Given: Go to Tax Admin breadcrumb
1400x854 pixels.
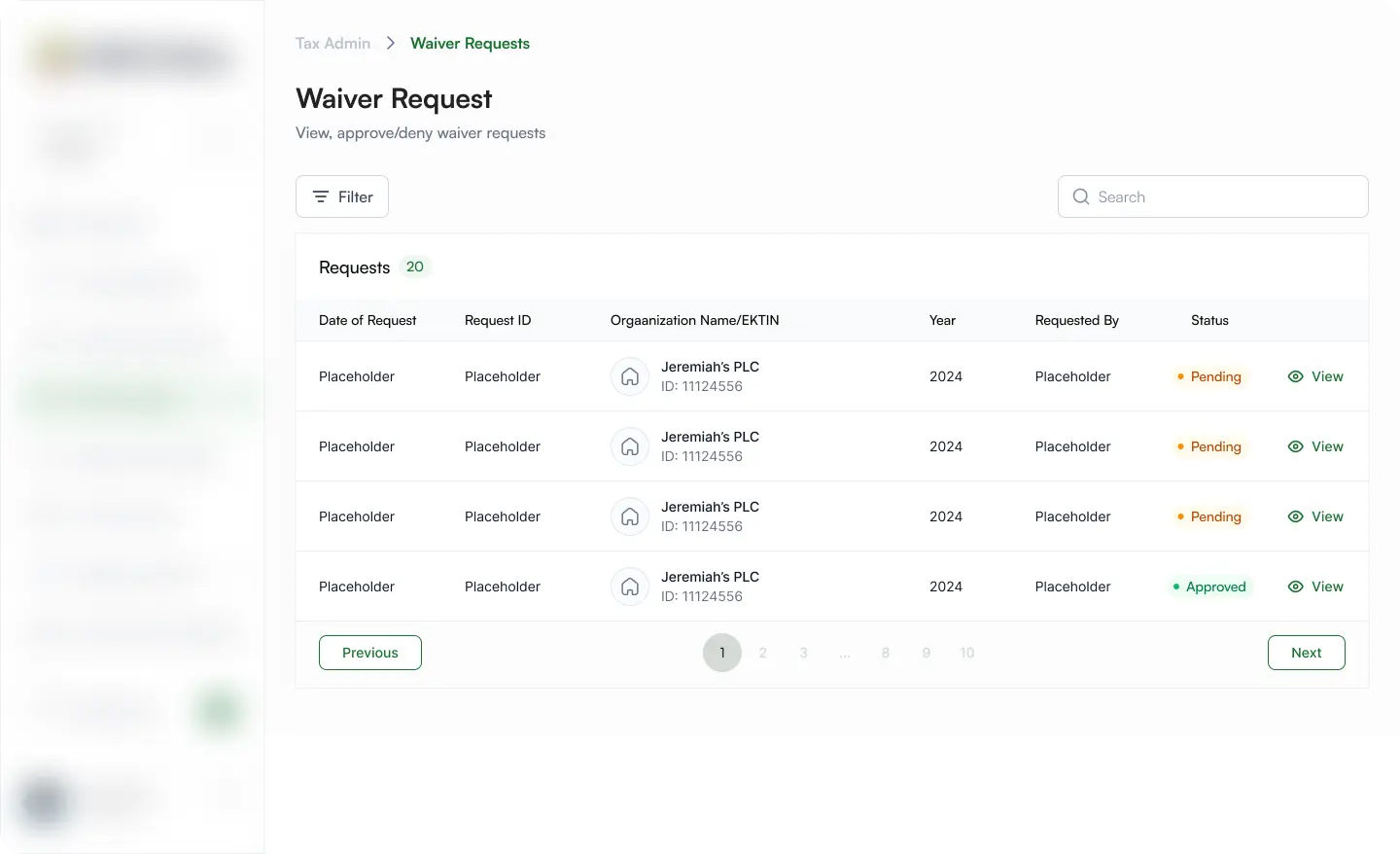Looking at the screenshot, I should point(332,44).
